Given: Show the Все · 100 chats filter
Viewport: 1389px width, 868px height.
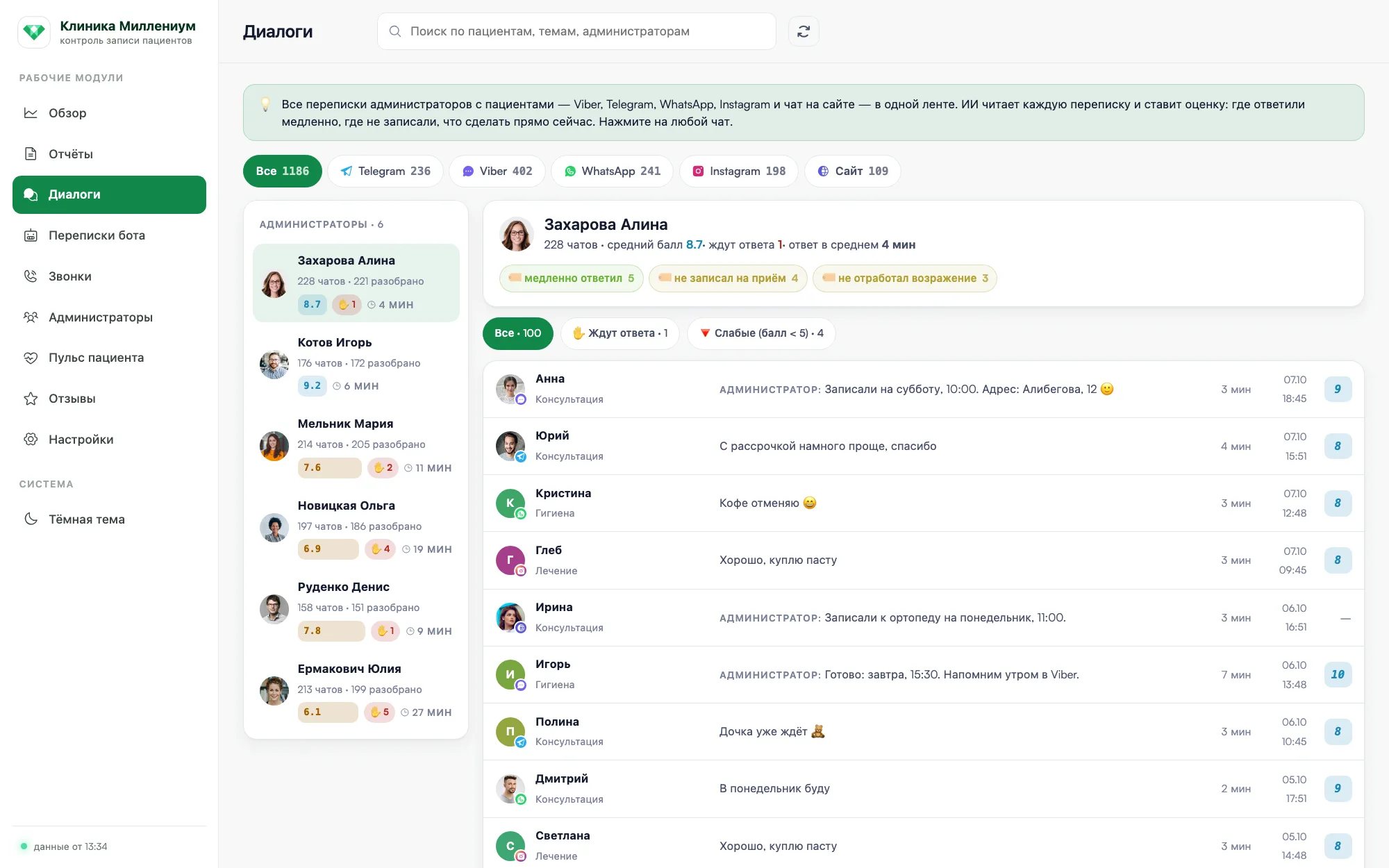Looking at the screenshot, I should tap(518, 333).
